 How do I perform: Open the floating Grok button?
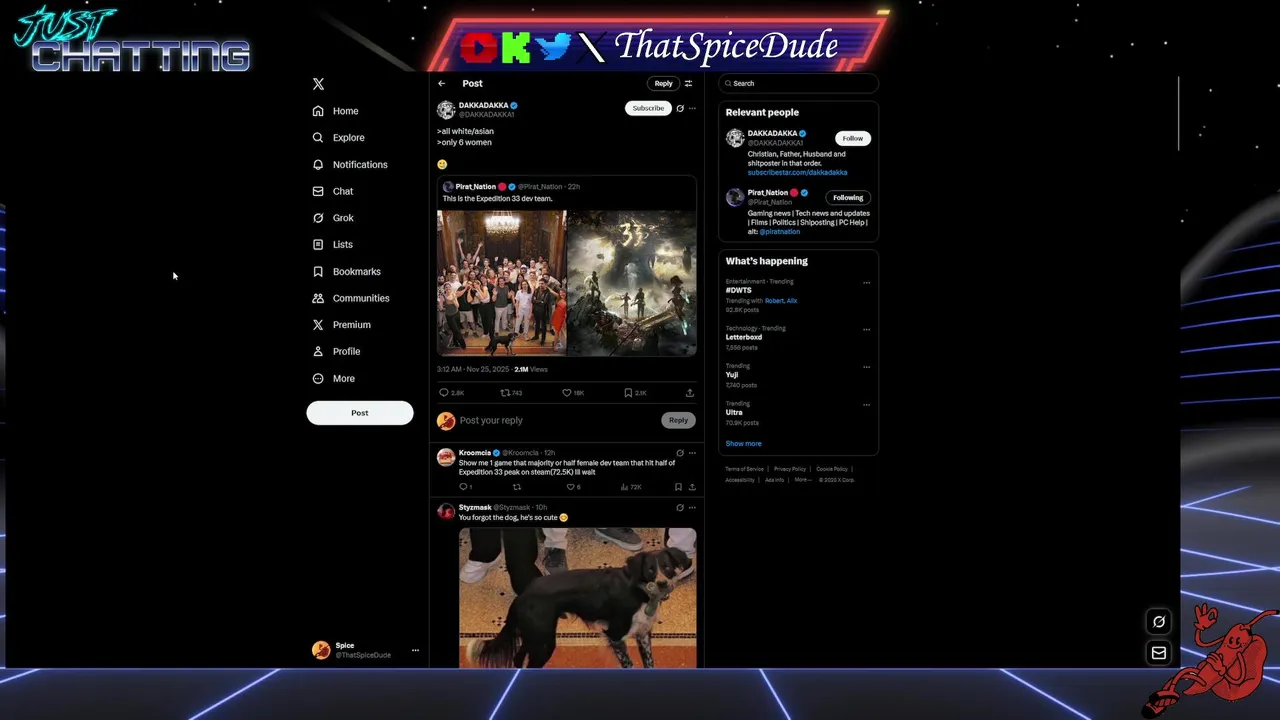point(1159,622)
